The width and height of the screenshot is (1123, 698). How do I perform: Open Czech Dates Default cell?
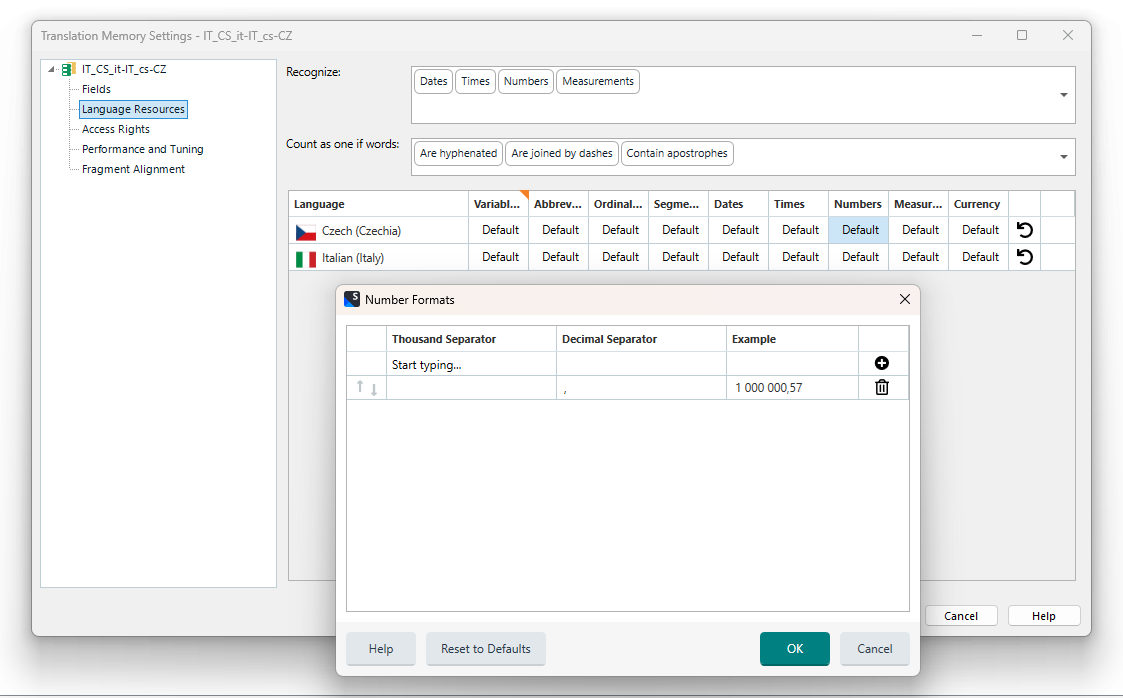[738, 230]
